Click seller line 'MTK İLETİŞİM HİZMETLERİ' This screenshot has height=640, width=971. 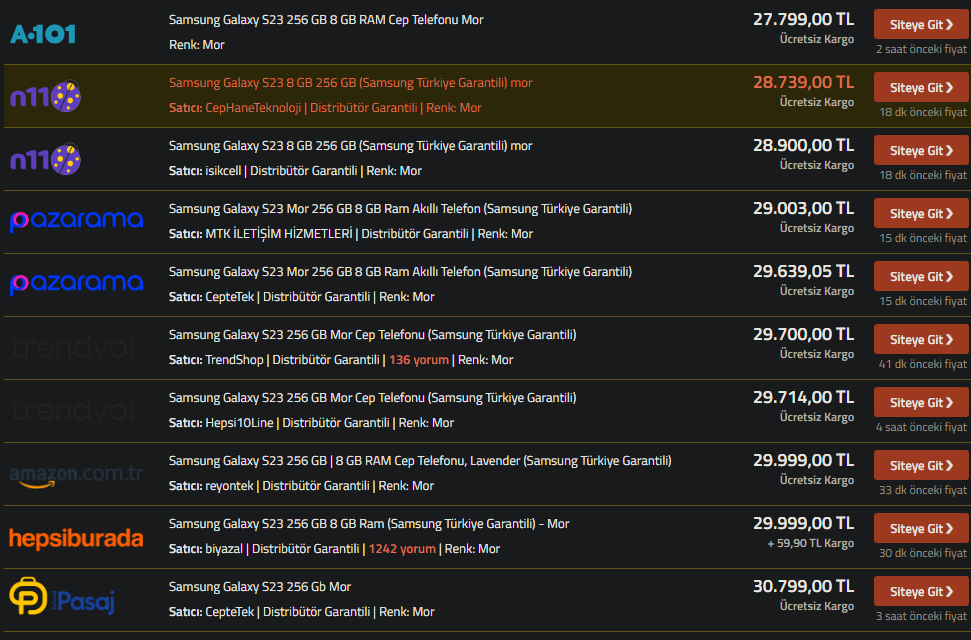[x=351, y=234]
